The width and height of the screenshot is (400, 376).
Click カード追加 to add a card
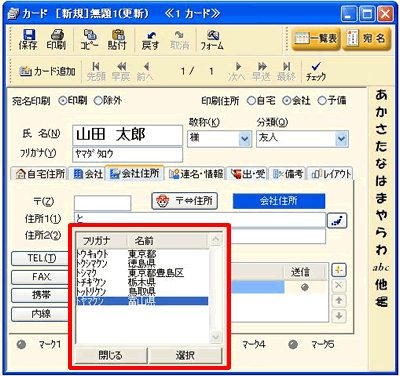tap(47, 71)
